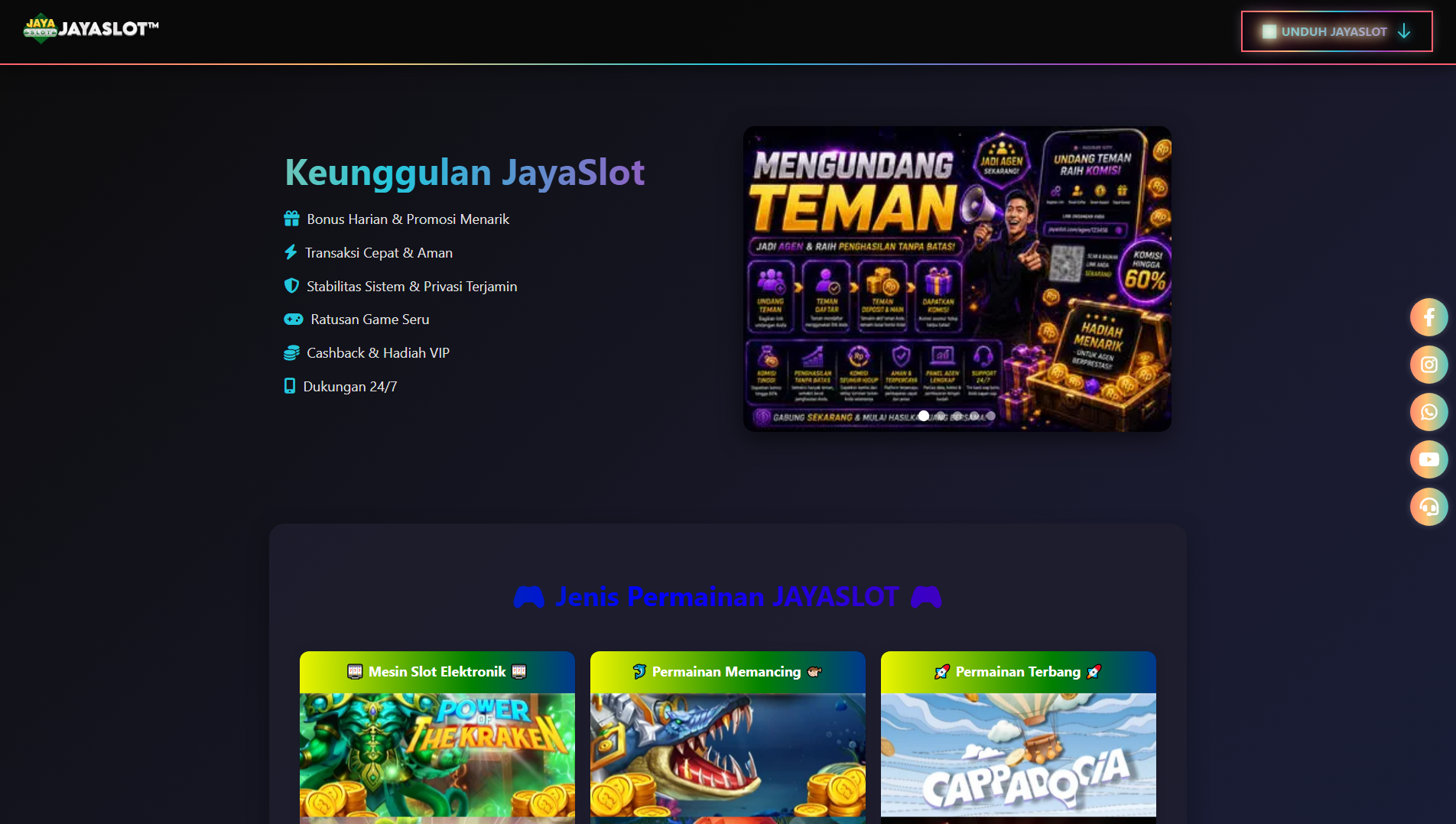Open the Permainan Terbang category header

(x=1019, y=672)
